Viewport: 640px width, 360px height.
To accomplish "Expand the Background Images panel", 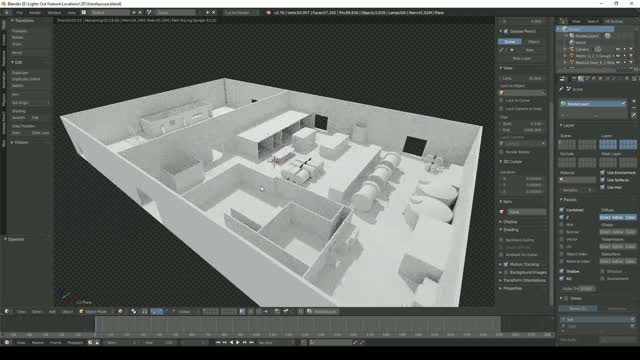I will coord(523,272).
